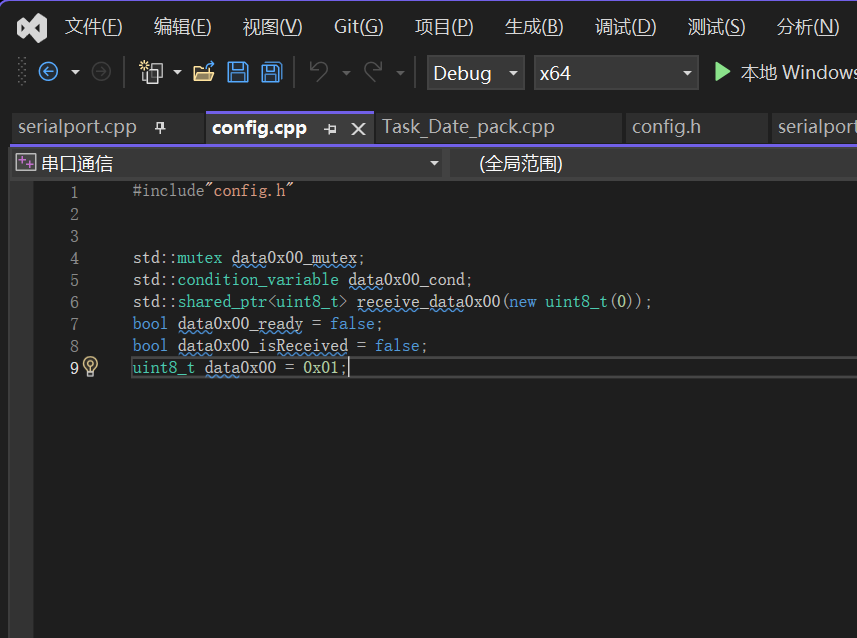Toggle the pin on the config.cpp tab

330,129
